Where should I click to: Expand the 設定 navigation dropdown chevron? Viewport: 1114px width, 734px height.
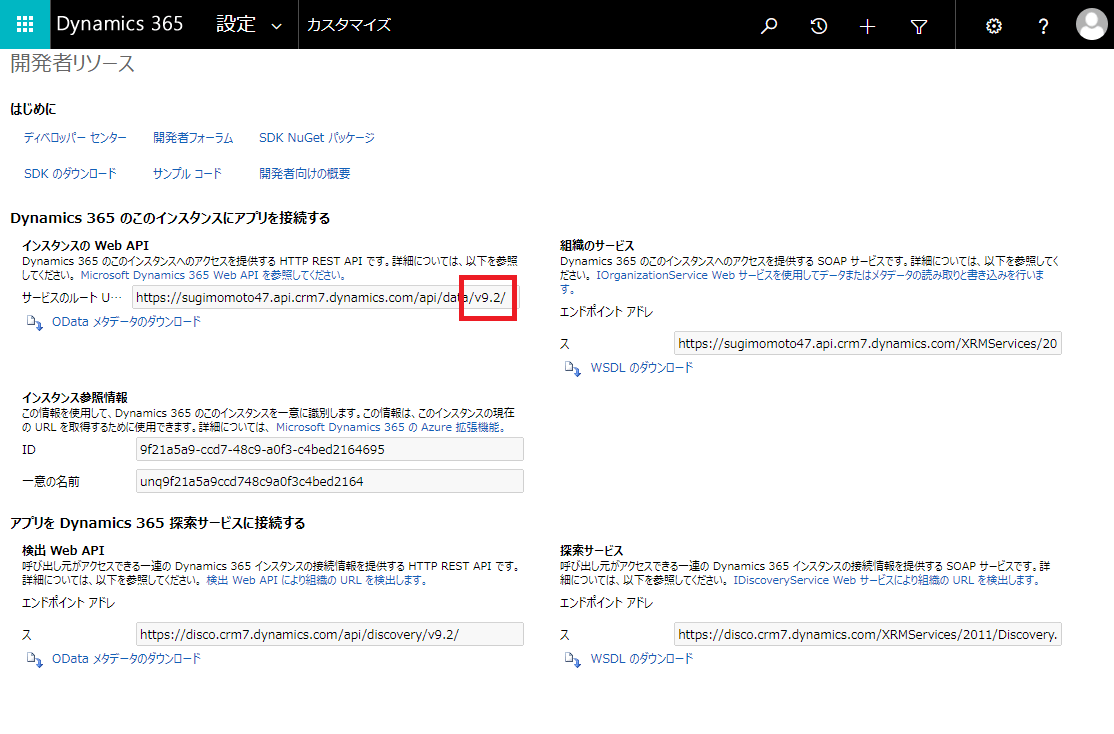[x=276, y=26]
